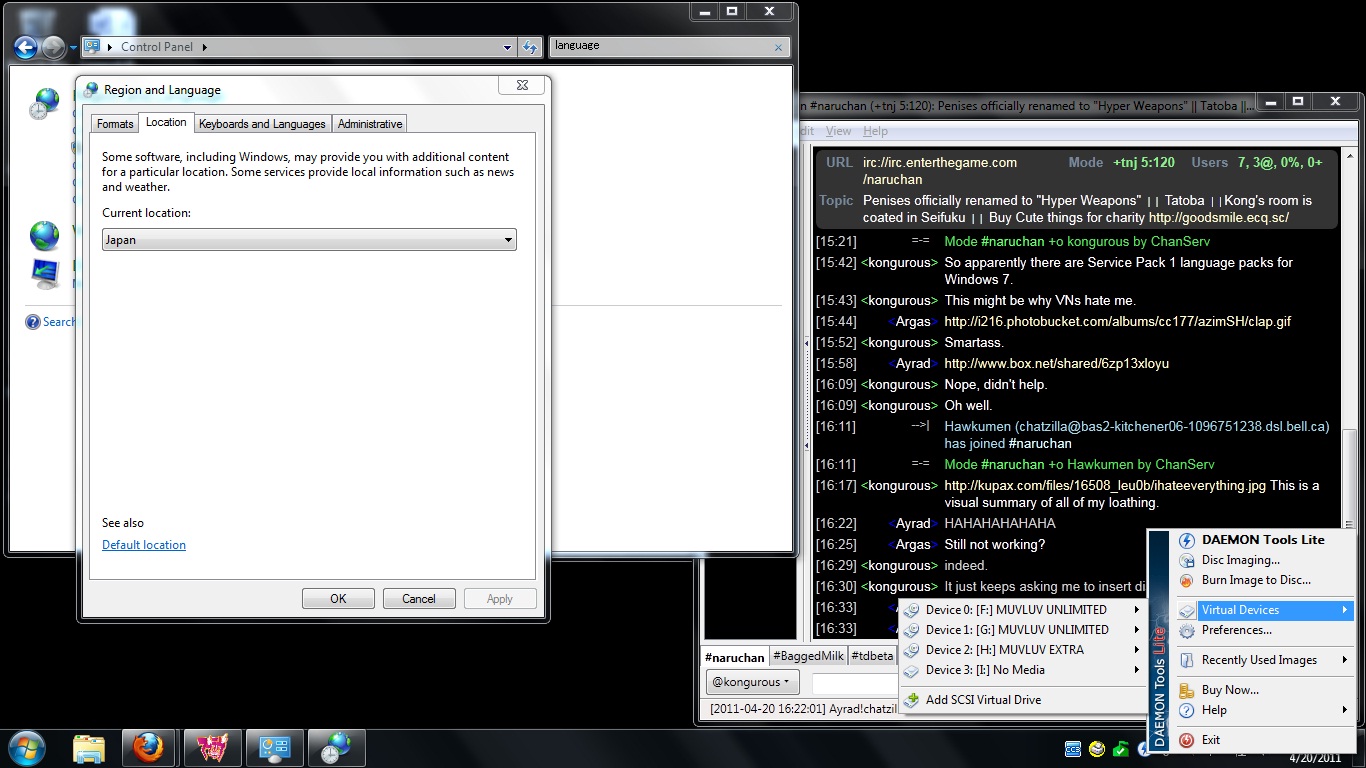Image resolution: width=1366 pixels, height=768 pixels.
Task: Expand Device 3 [I:] No Media submenu arrow
Action: coord(1137,670)
